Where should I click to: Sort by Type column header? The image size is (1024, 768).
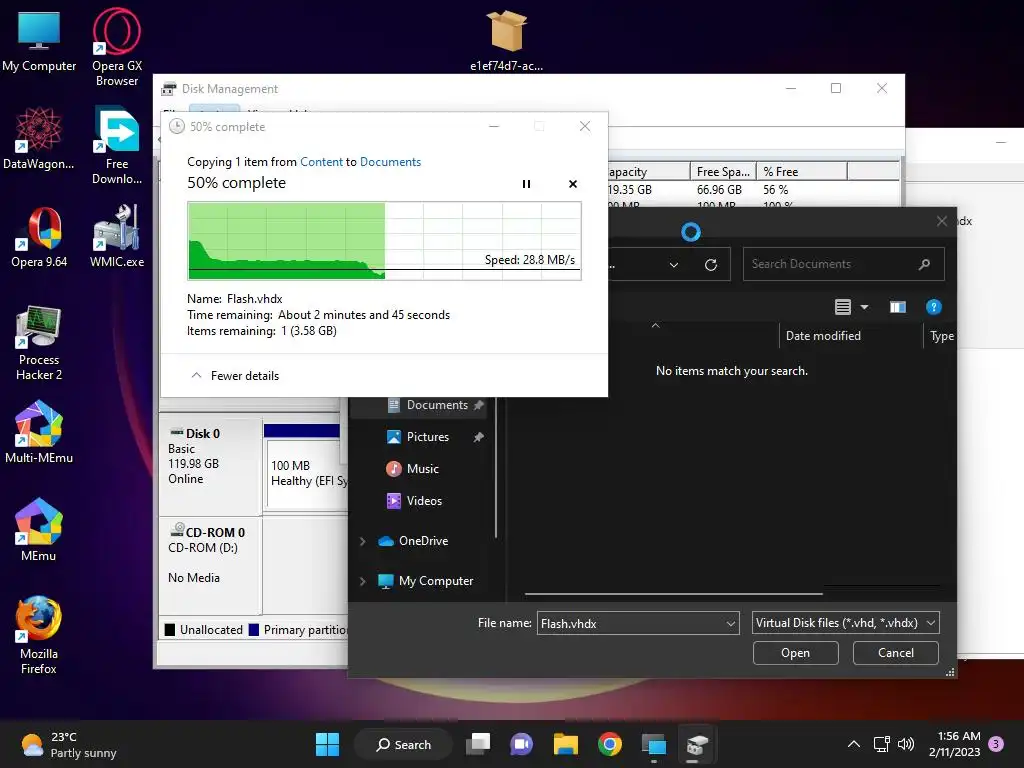[x=942, y=336]
